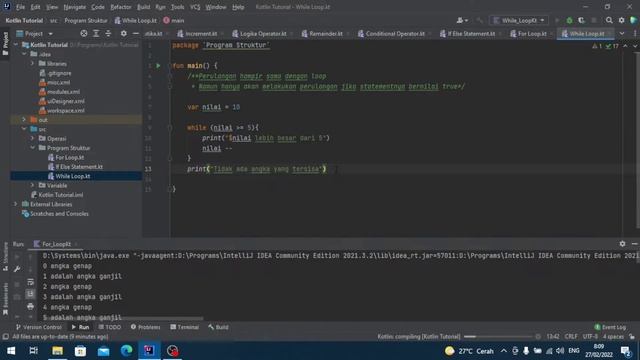Viewport: 640px width, 360px height.
Task: Open File Explorer from taskbar
Action: click(x=57, y=351)
